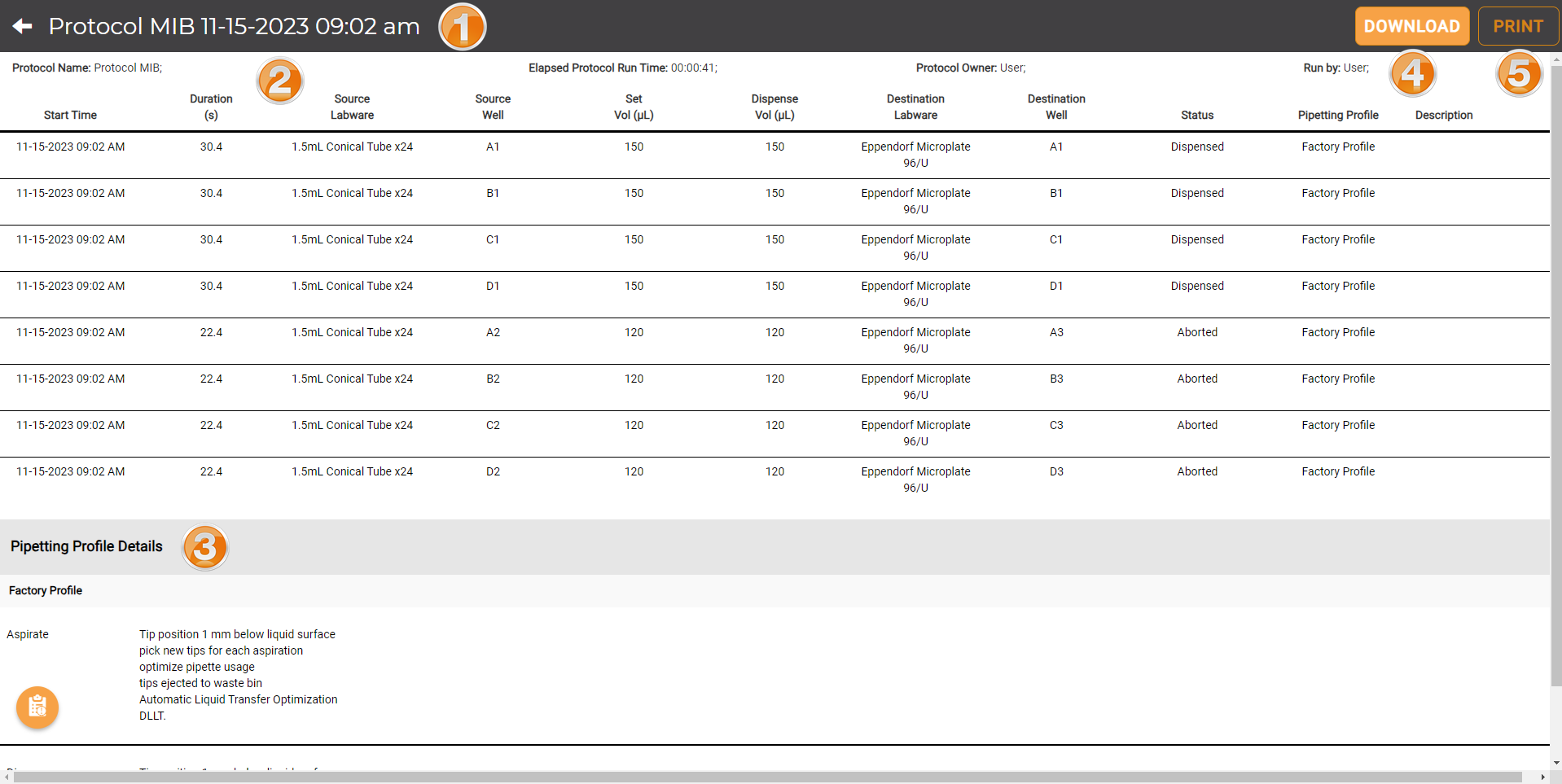
Task: Click the horizontal scrollbar right arrow
Action: (1542, 777)
